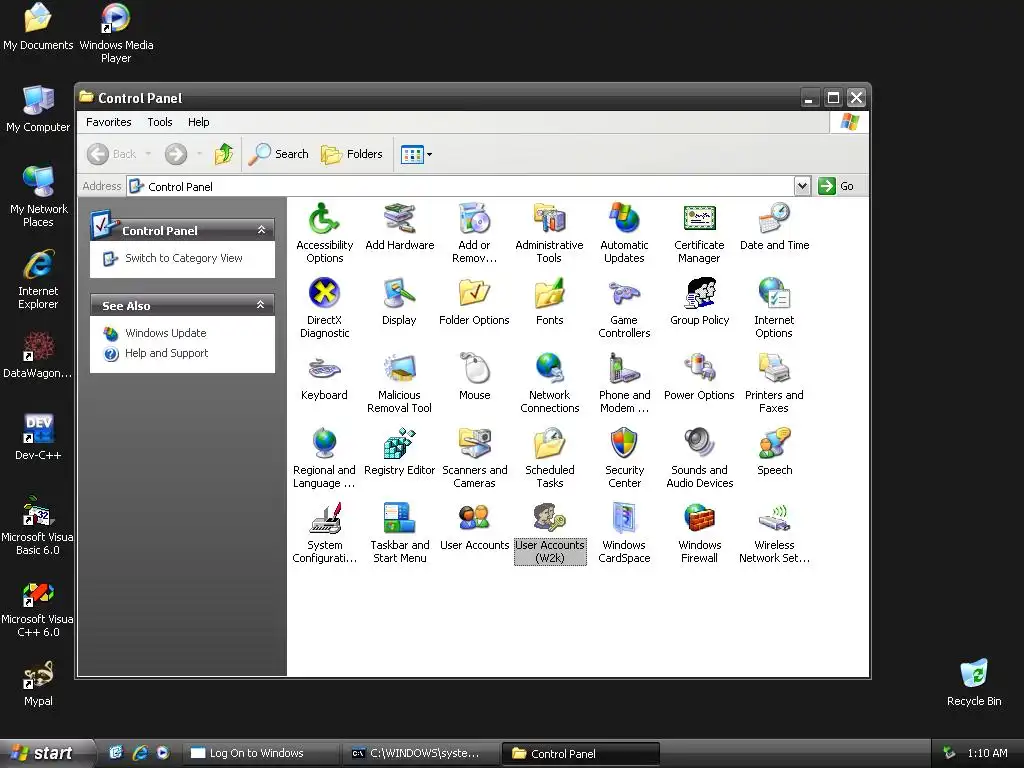Select My Computer desktop icon
This screenshot has height=768, width=1024.
click(38, 109)
